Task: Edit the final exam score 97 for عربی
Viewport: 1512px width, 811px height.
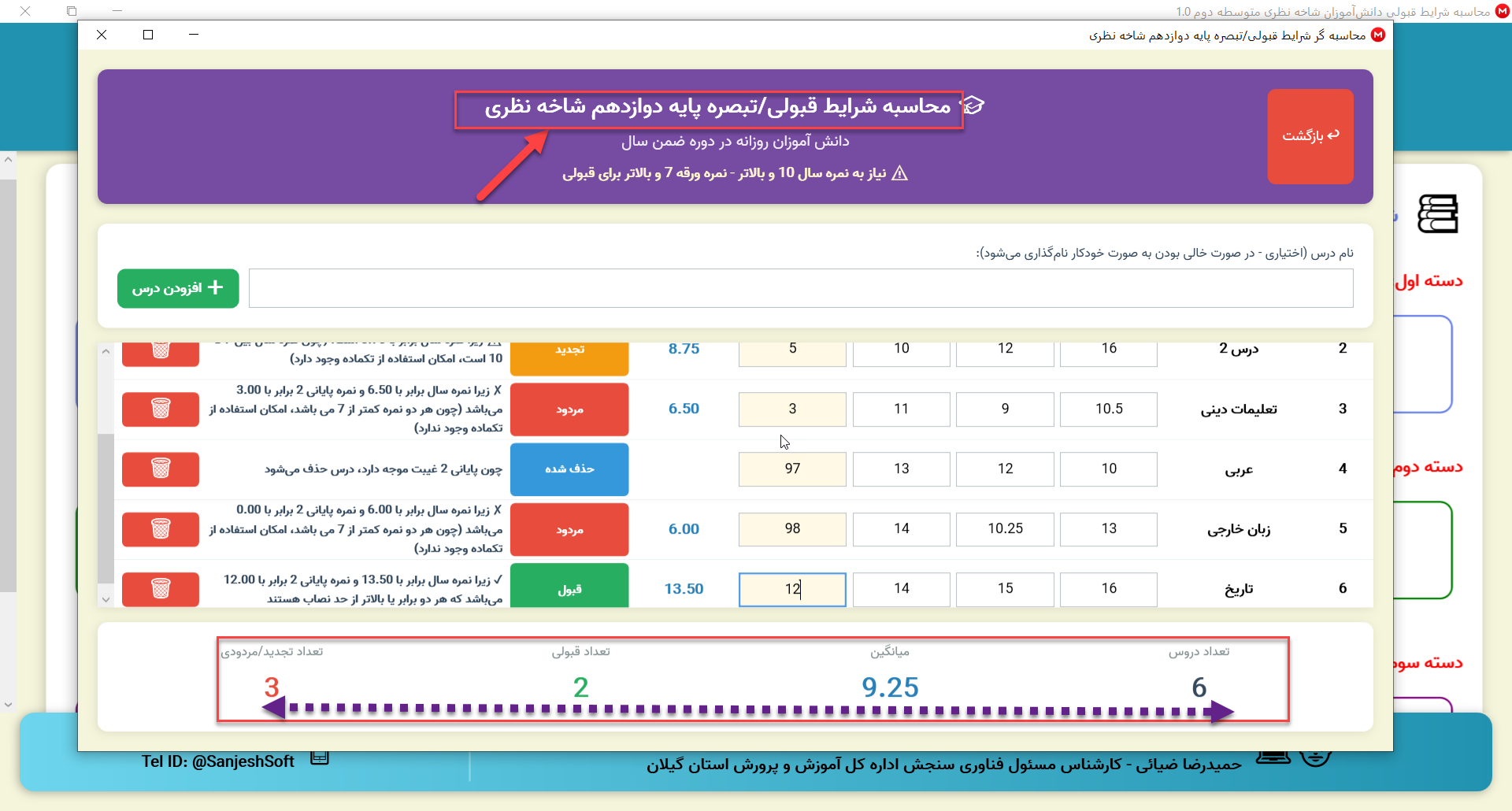Action: [792, 468]
